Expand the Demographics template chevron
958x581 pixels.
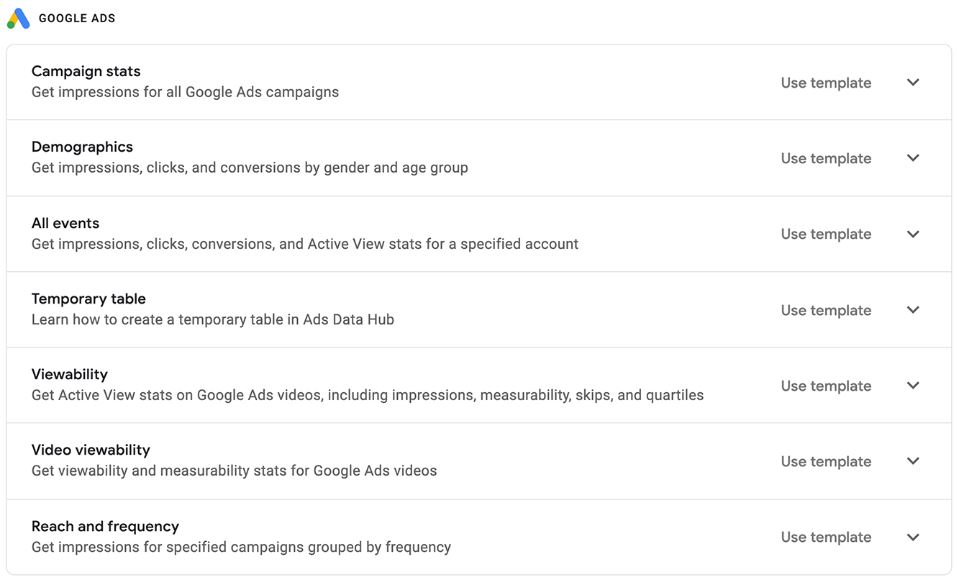click(x=913, y=158)
